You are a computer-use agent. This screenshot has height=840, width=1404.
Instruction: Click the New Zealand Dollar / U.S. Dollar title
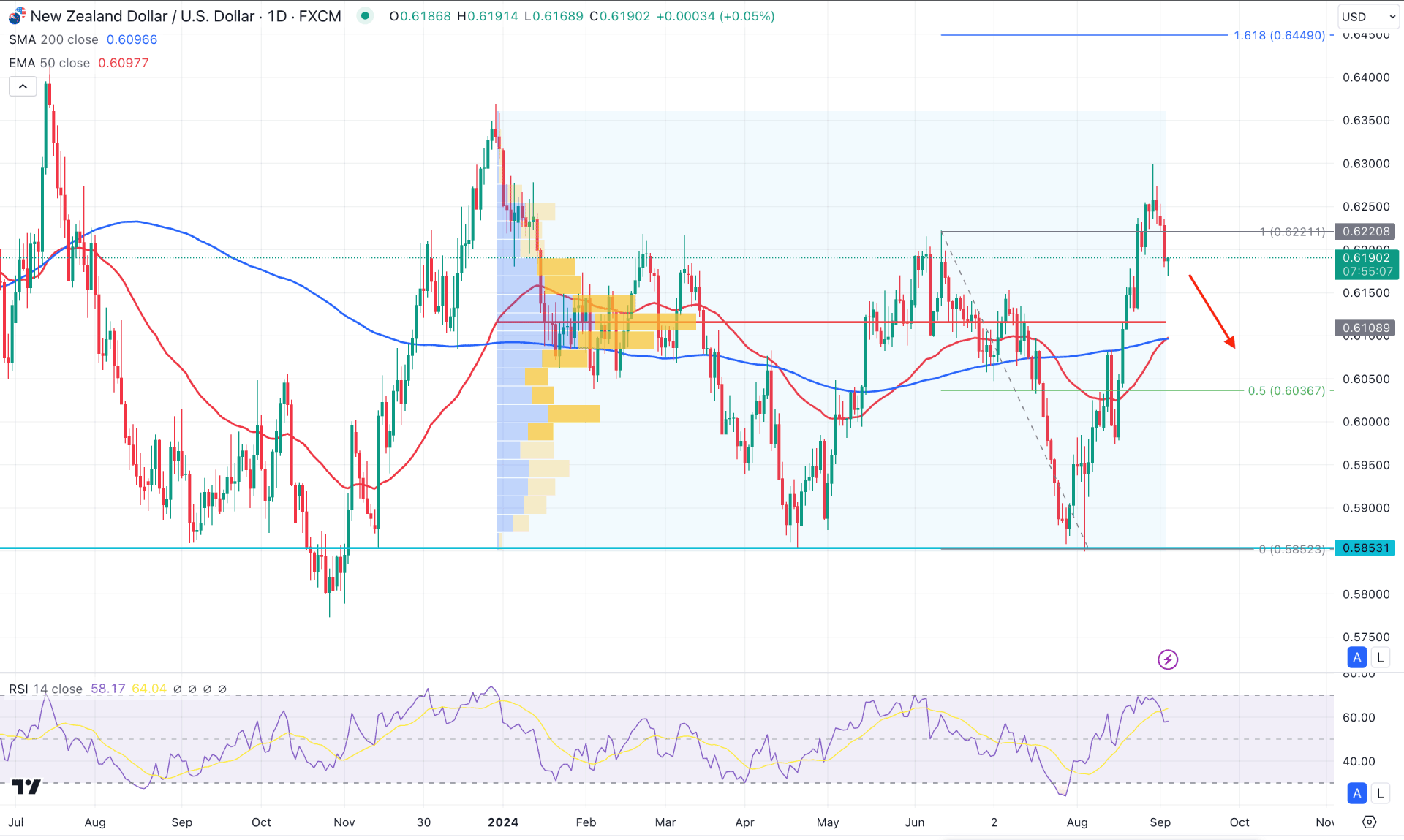coord(143,16)
